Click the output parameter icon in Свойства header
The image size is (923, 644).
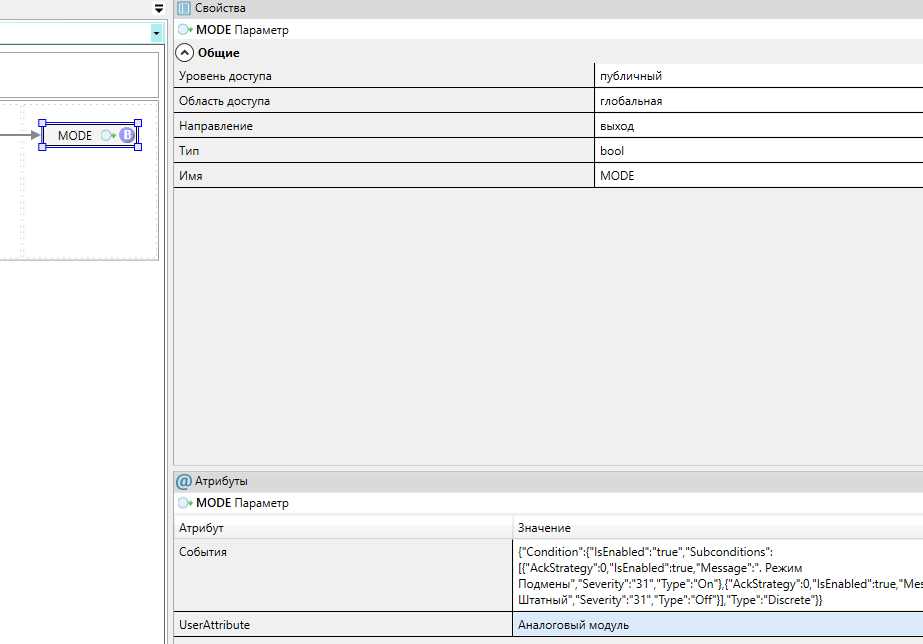point(185,30)
